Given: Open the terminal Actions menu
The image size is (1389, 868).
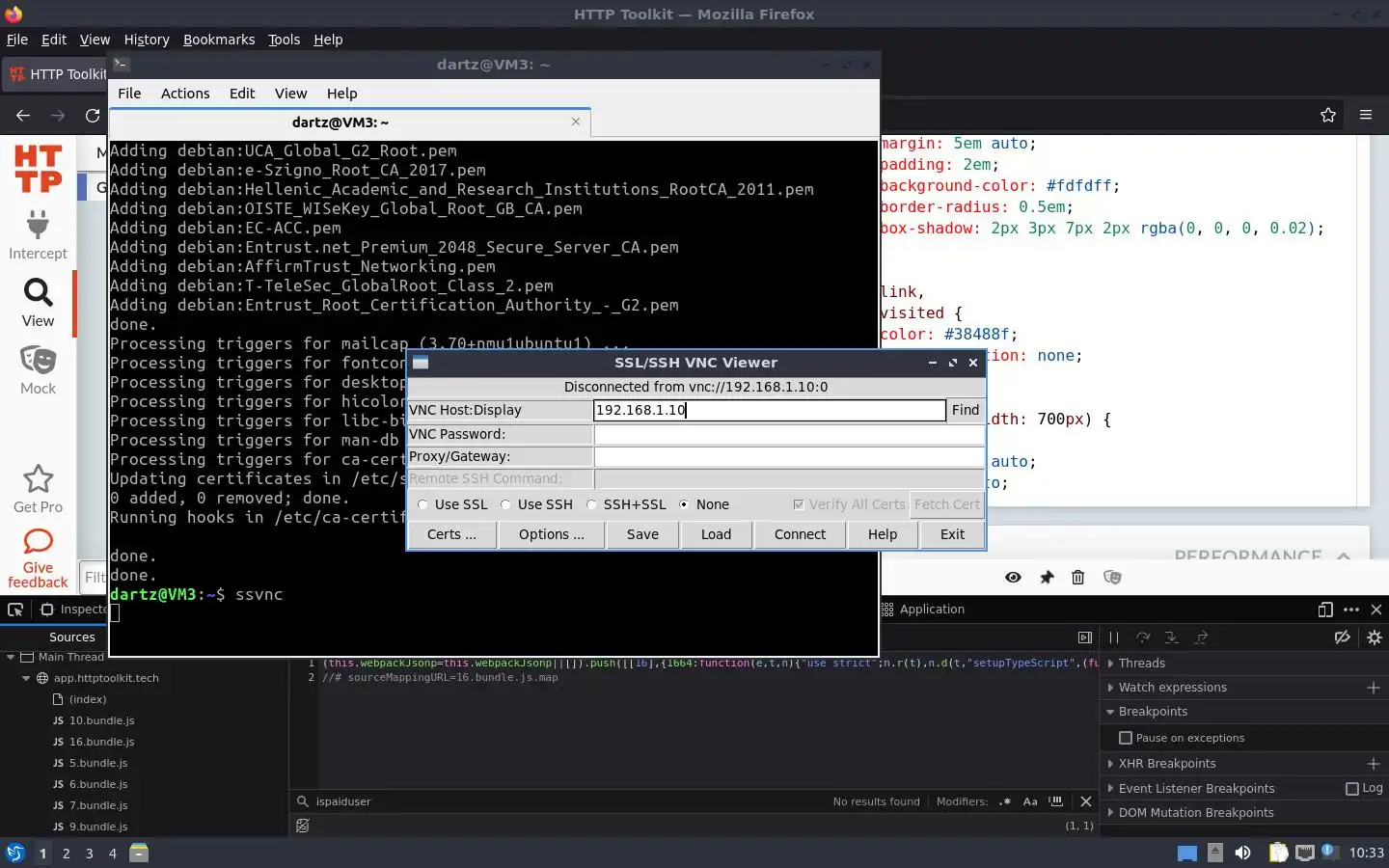Looking at the screenshot, I should [185, 94].
